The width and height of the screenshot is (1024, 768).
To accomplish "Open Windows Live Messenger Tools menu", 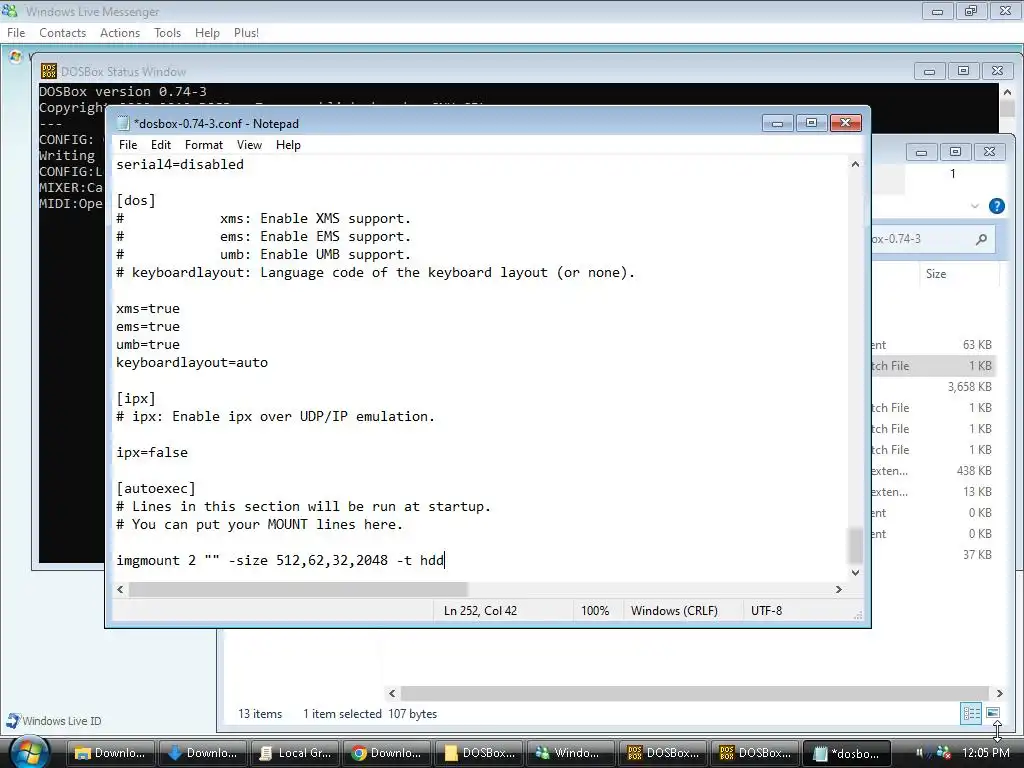I will (x=167, y=33).
